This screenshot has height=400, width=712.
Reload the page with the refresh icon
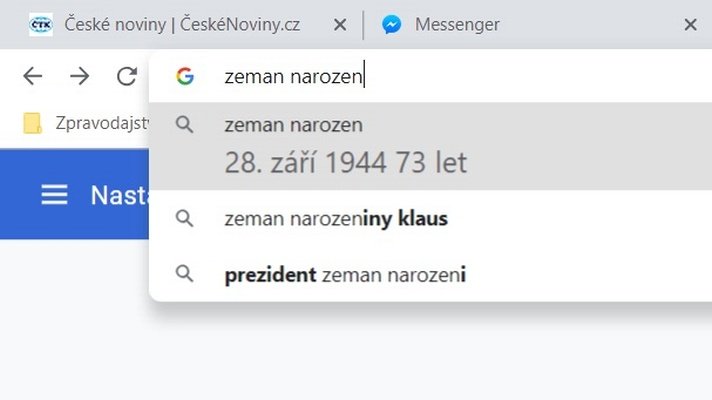pyautogui.click(x=127, y=76)
